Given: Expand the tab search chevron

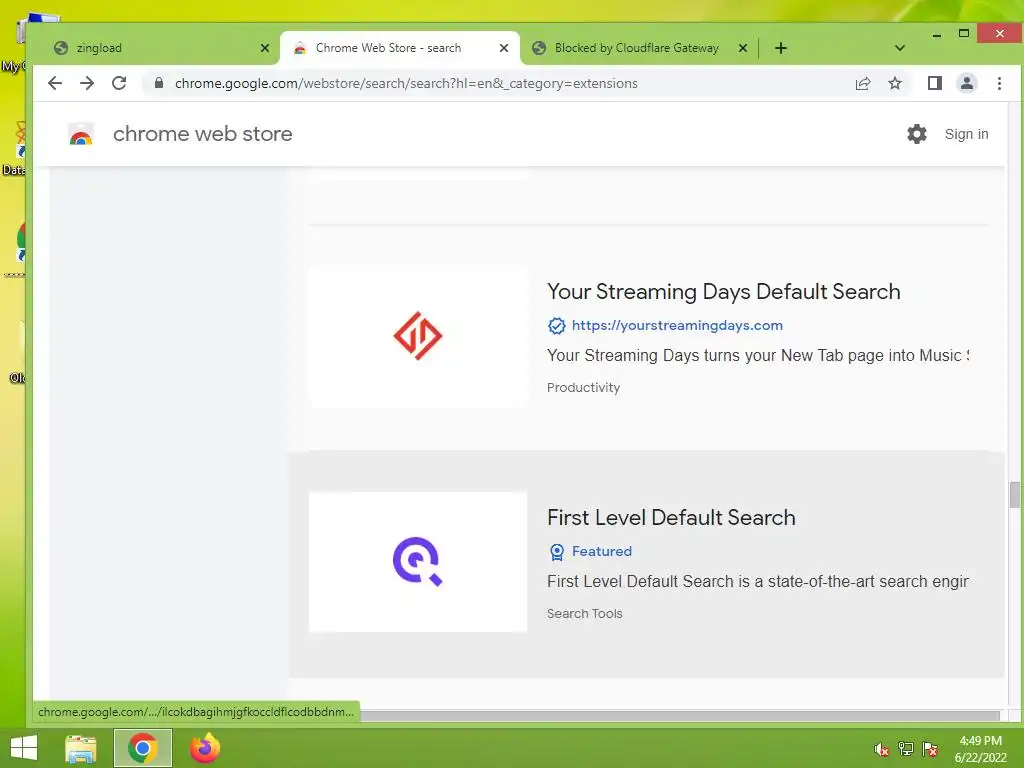Looking at the screenshot, I should click(899, 48).
